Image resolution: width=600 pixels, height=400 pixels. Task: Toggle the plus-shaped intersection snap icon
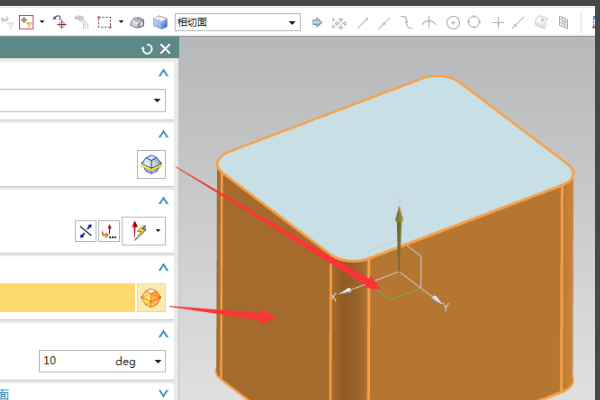497,21
